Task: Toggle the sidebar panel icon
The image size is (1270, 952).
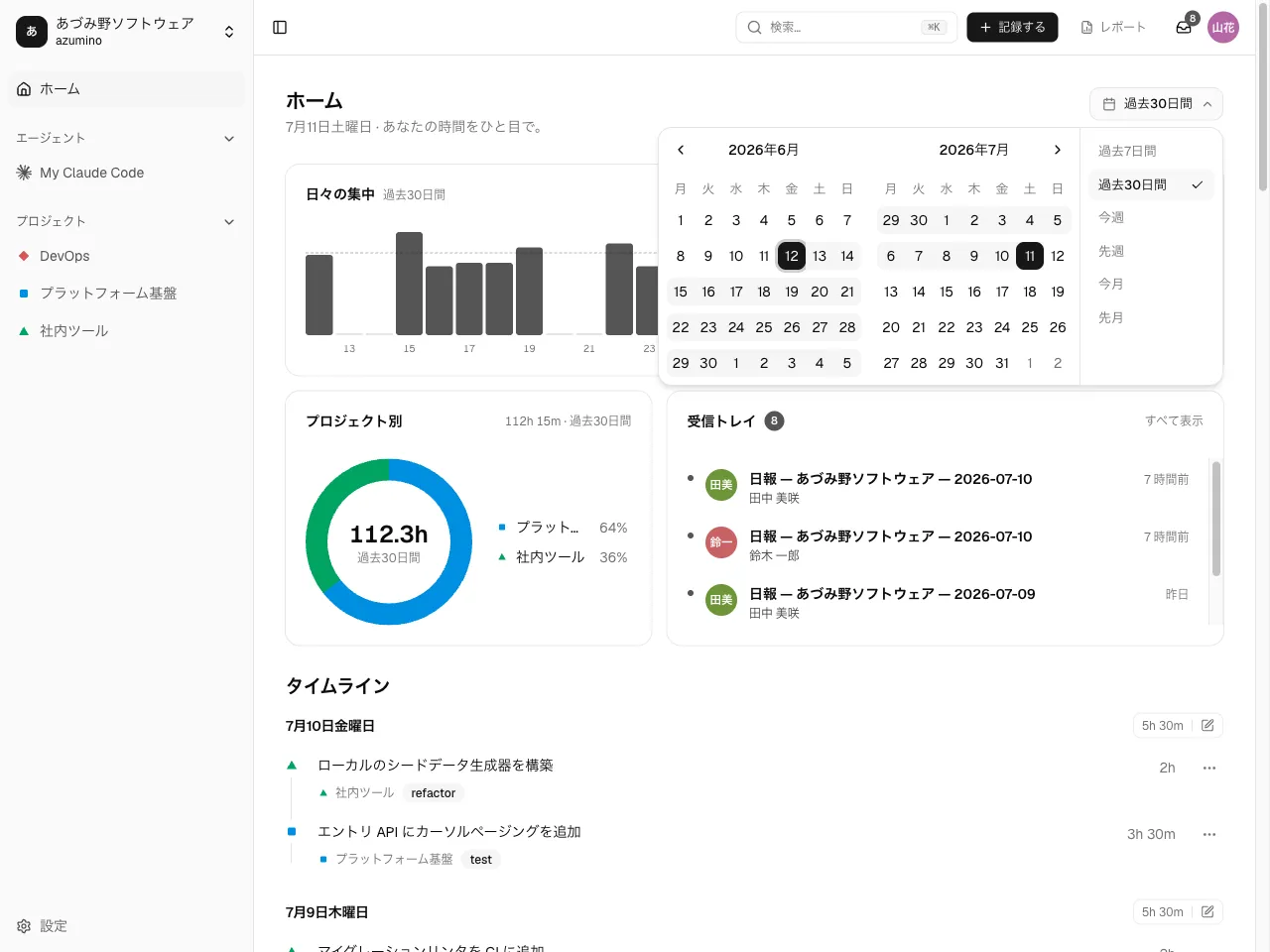Action: 280,28
